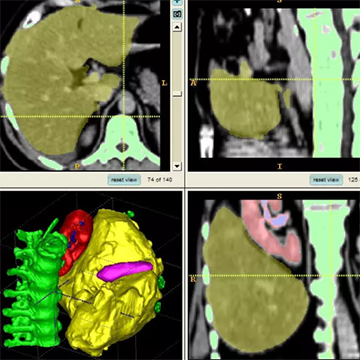The height and width of the screenshot is (360, 360).
Task: Select the red kidney model in 3D view
Action: click(75, 240)
